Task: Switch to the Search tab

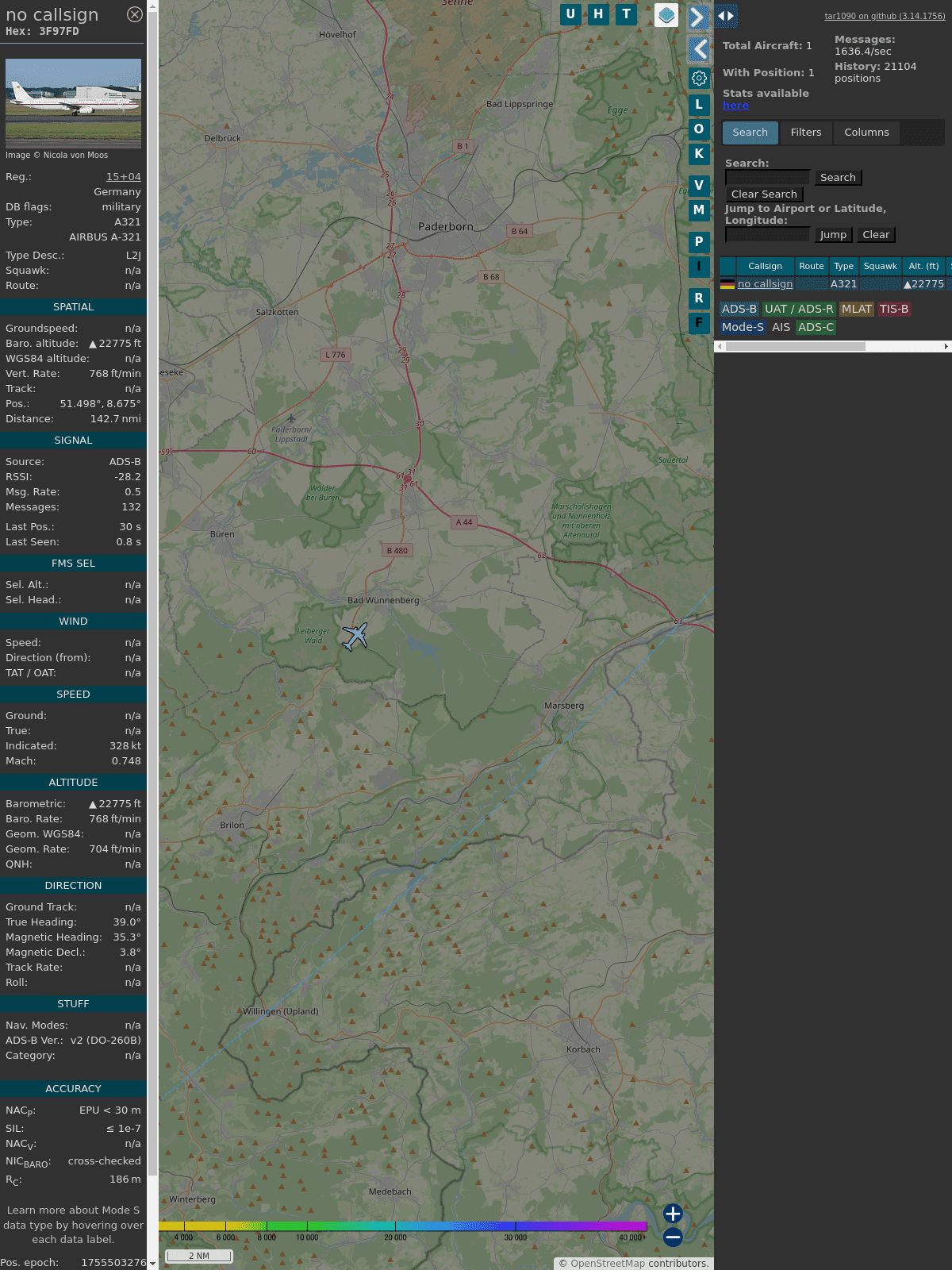Action: 750,133
